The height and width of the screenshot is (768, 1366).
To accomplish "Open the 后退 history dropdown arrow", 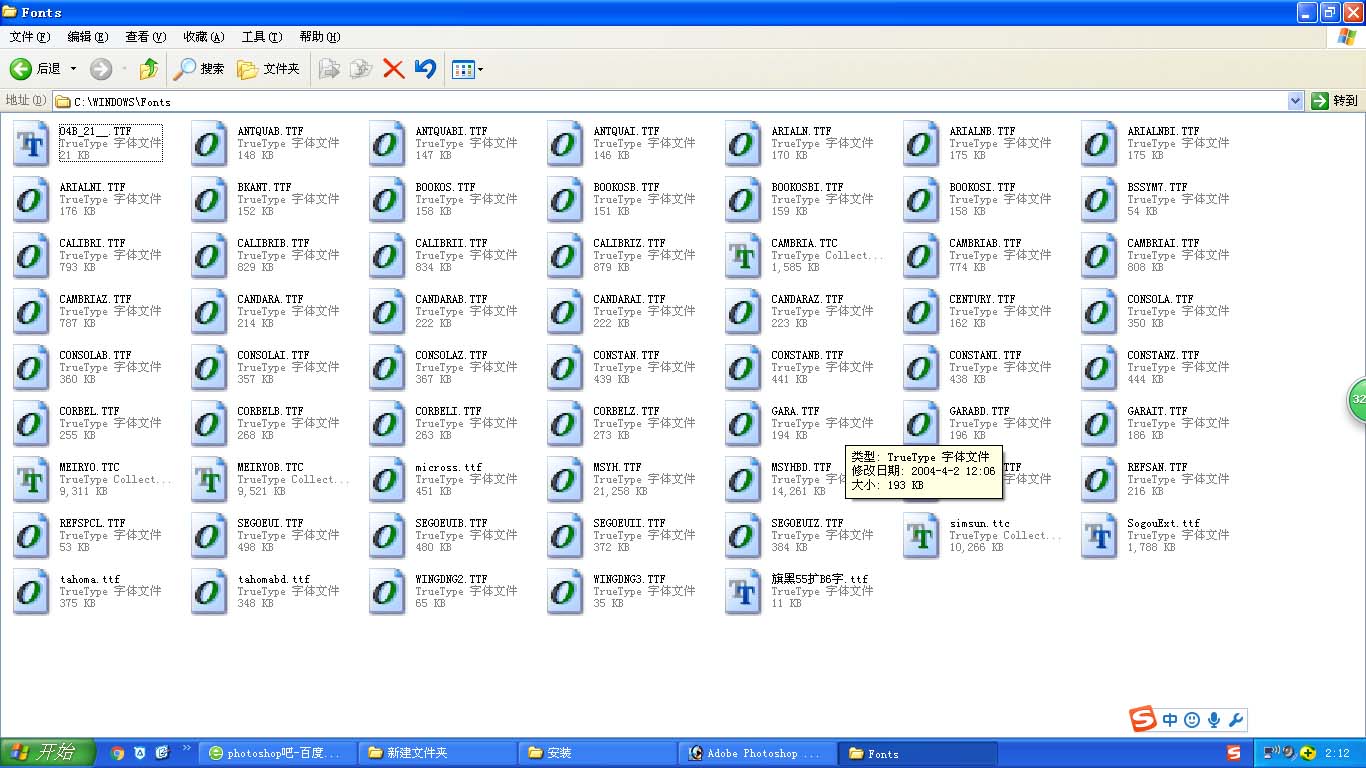I will pyautogui.click(x=73, y=69).
